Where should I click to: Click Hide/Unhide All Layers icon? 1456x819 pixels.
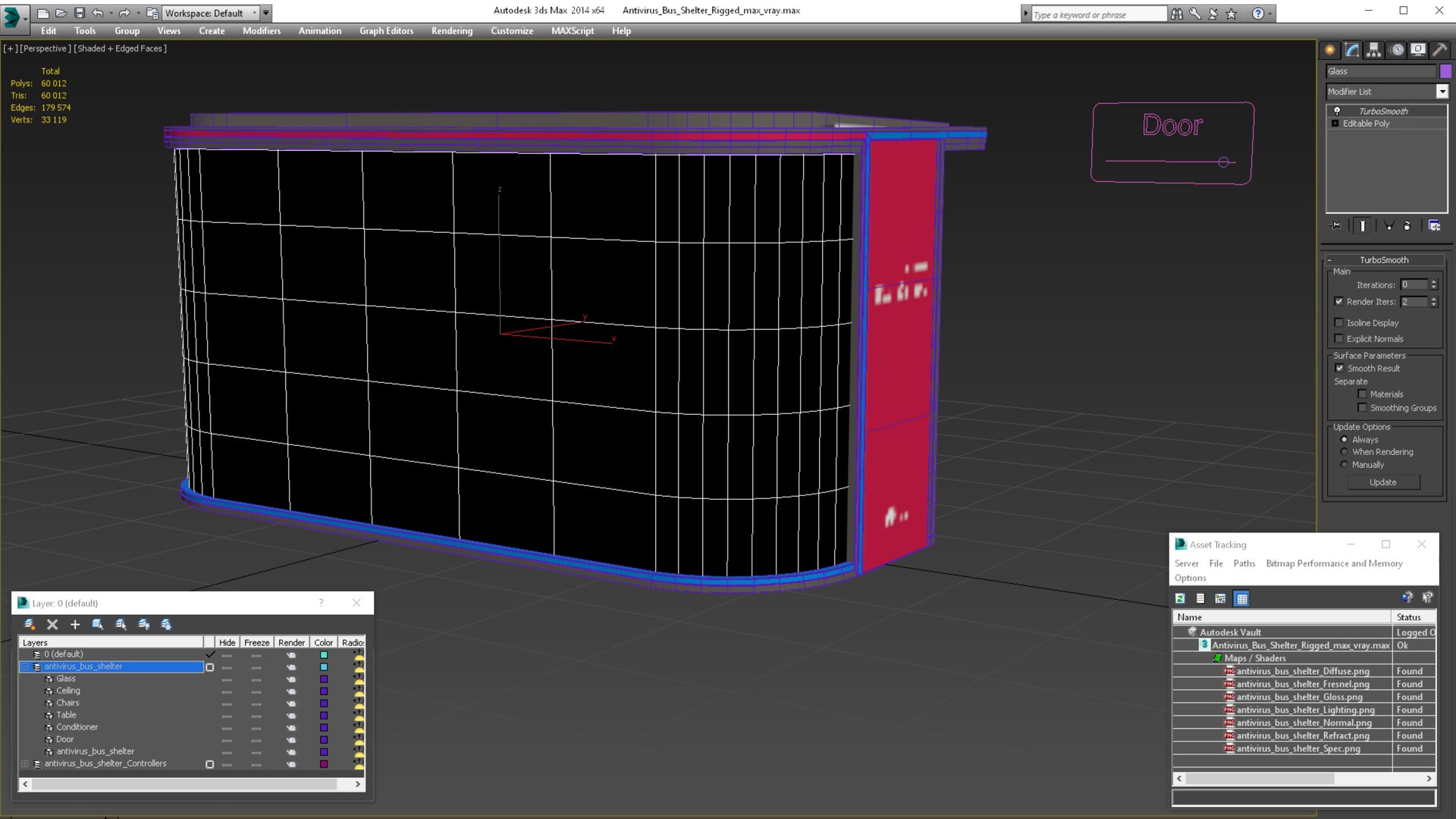143,624
